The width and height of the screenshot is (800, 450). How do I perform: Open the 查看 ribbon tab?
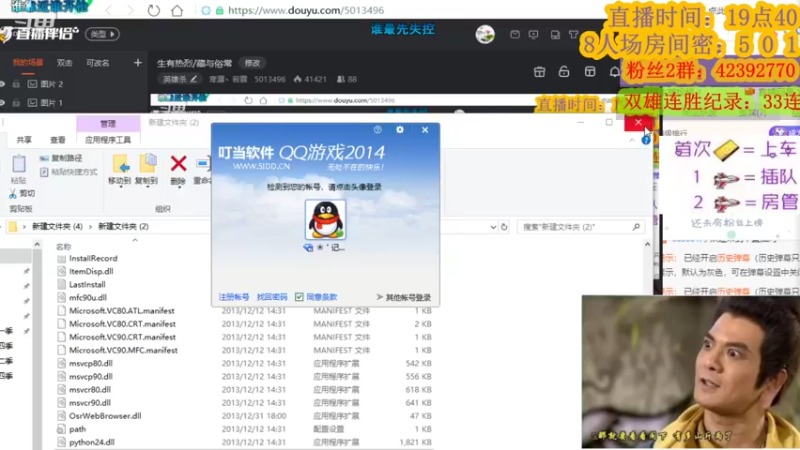[x=58, y=140]
